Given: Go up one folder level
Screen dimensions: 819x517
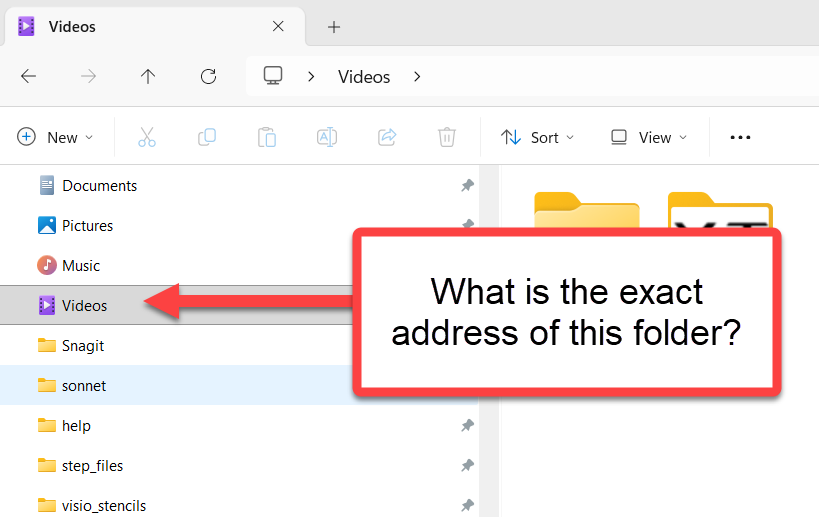Looking at the screenshot, I should (148, 76).
